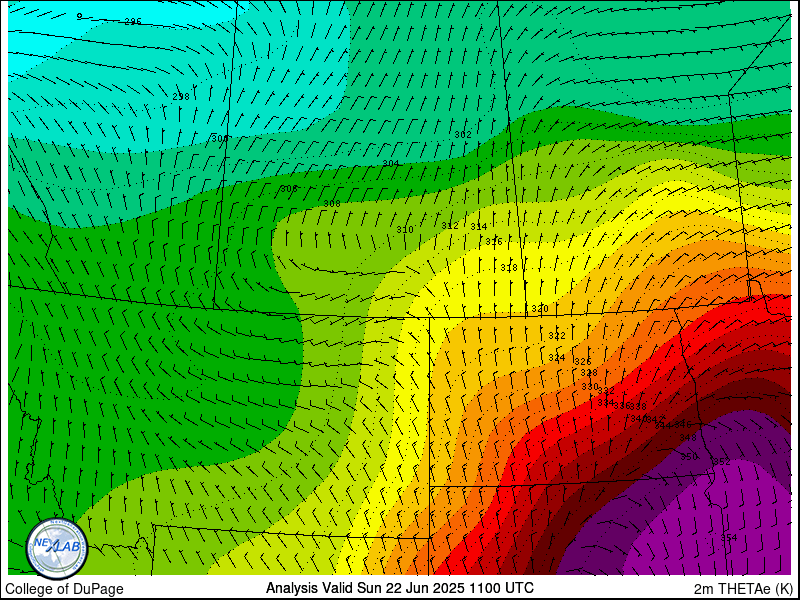This screenshot has width=800, height=600.
Task: Click the 320 contour label
Action: [x=540, y=309]
